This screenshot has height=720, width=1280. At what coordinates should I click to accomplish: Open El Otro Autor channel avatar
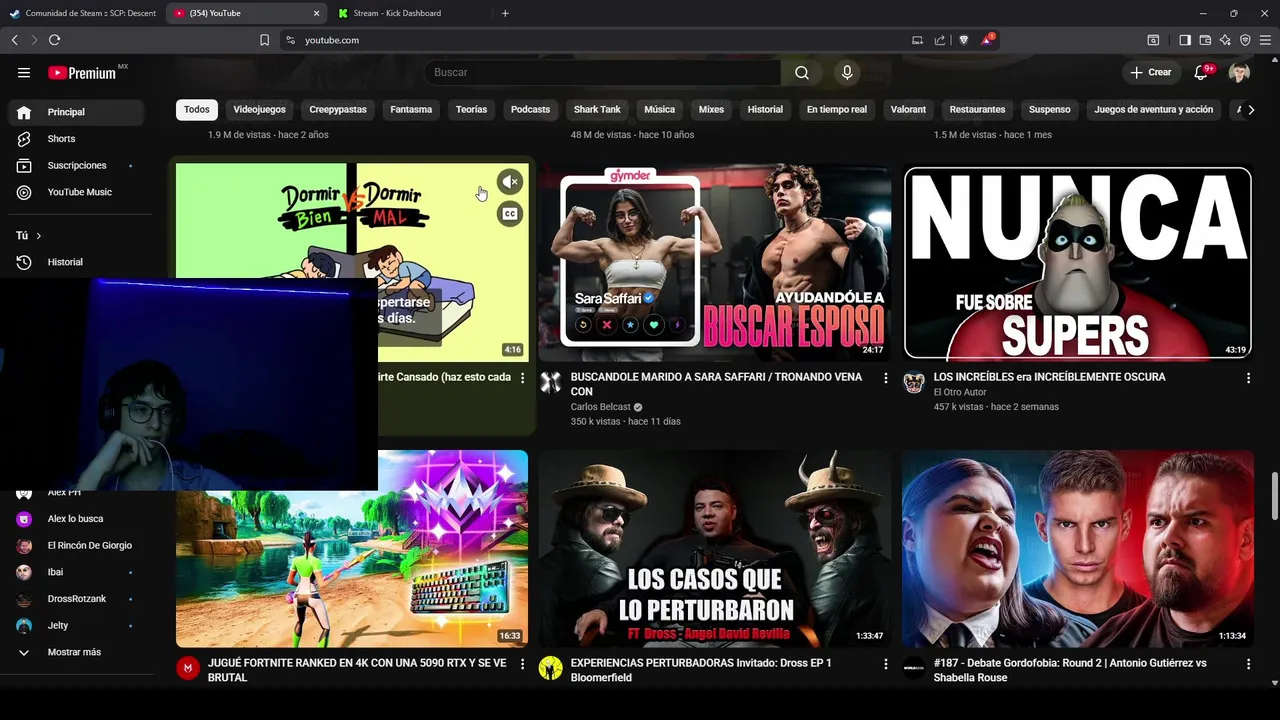(914, 382)
